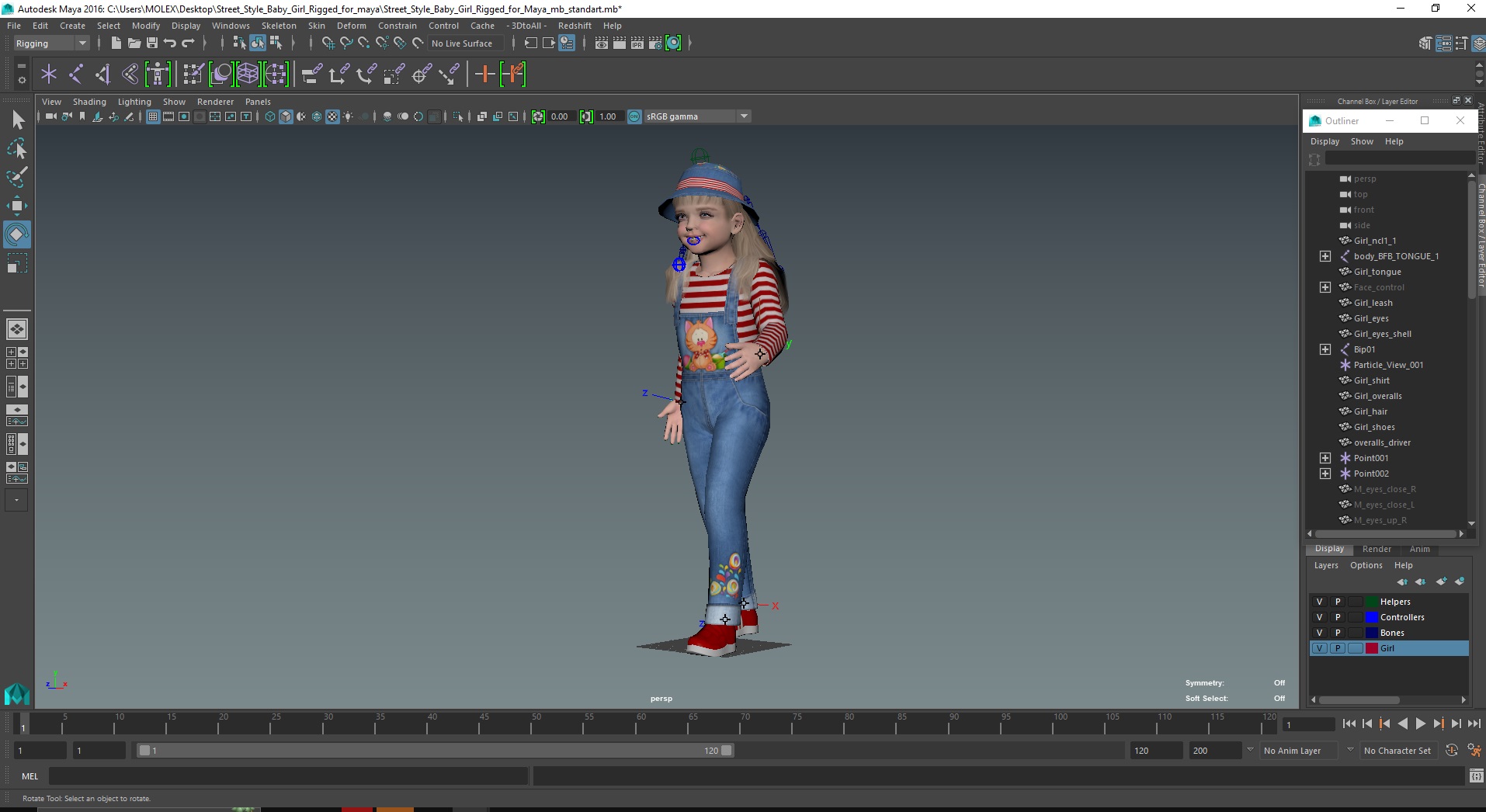Click New Scene icon in status line
This screenshot has width=1486, height=812.
pyautogui.click(x=116, y=43)
